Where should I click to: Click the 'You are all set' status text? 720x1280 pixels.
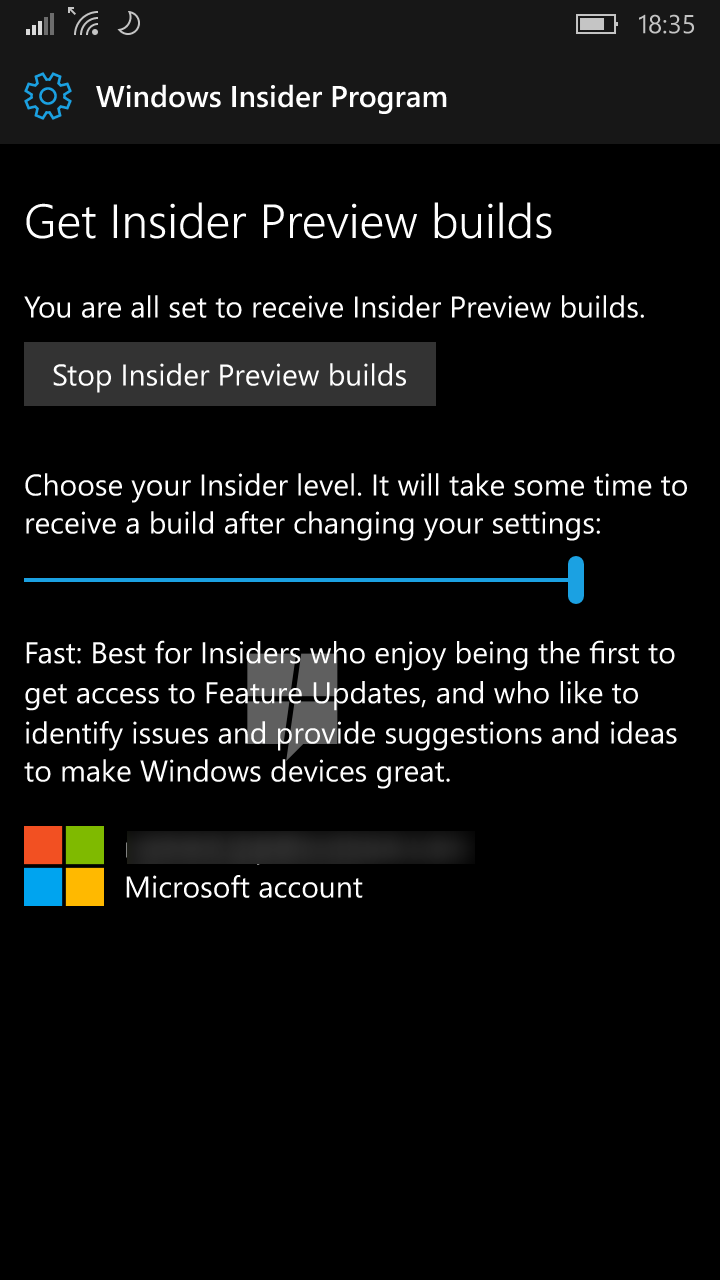coord(334,307)
